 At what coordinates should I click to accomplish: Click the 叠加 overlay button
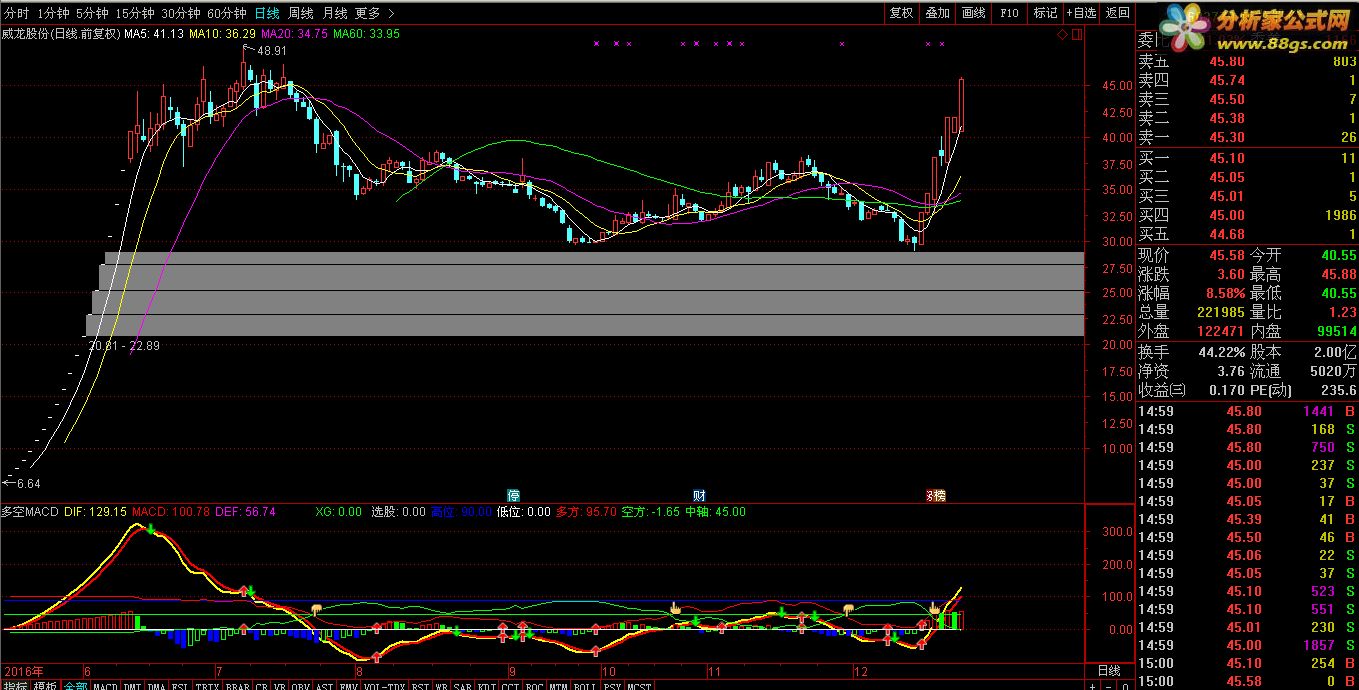click(937, 13)
